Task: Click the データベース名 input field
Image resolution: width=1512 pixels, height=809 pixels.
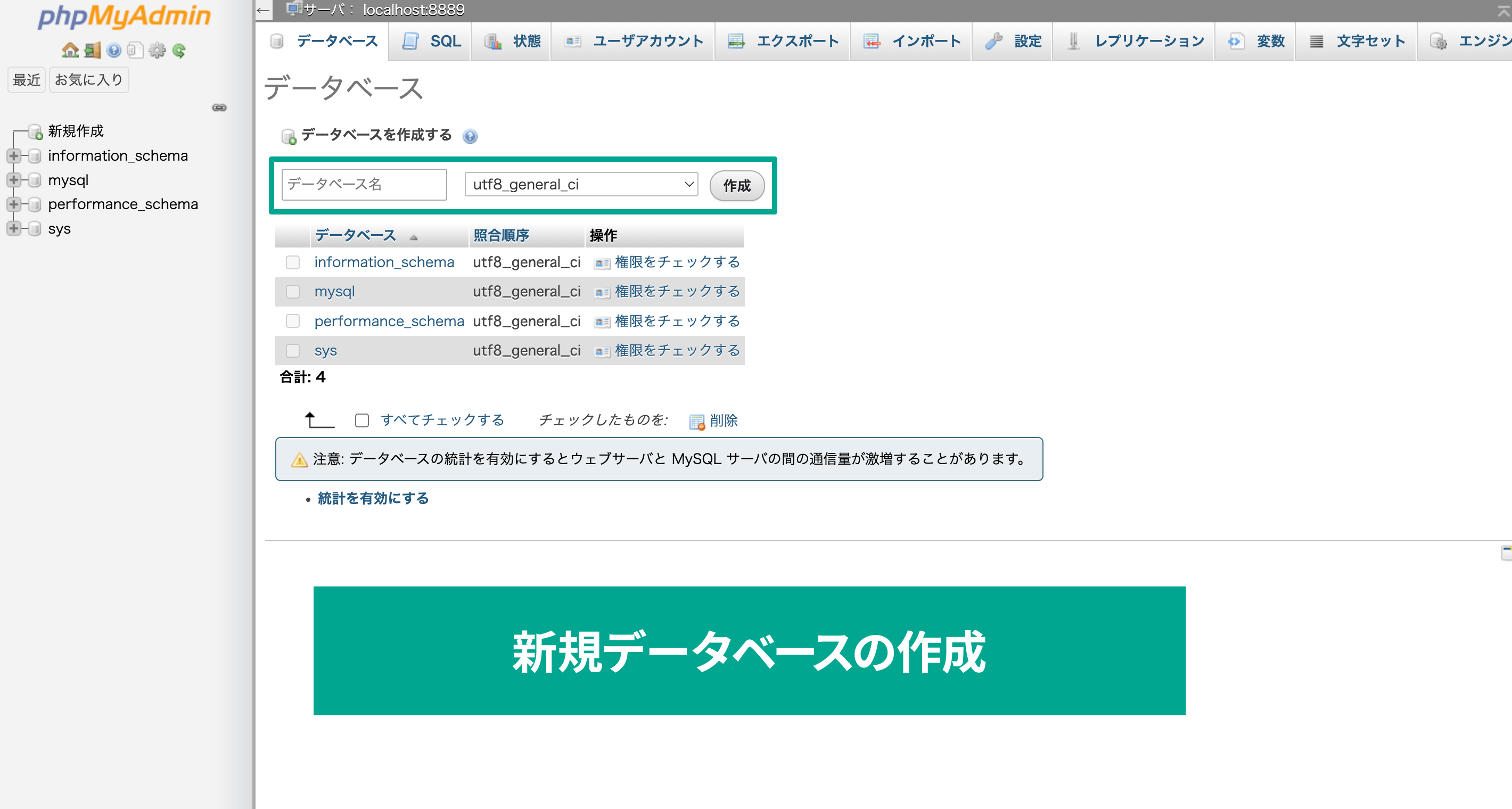Action: tap(364, 184)
